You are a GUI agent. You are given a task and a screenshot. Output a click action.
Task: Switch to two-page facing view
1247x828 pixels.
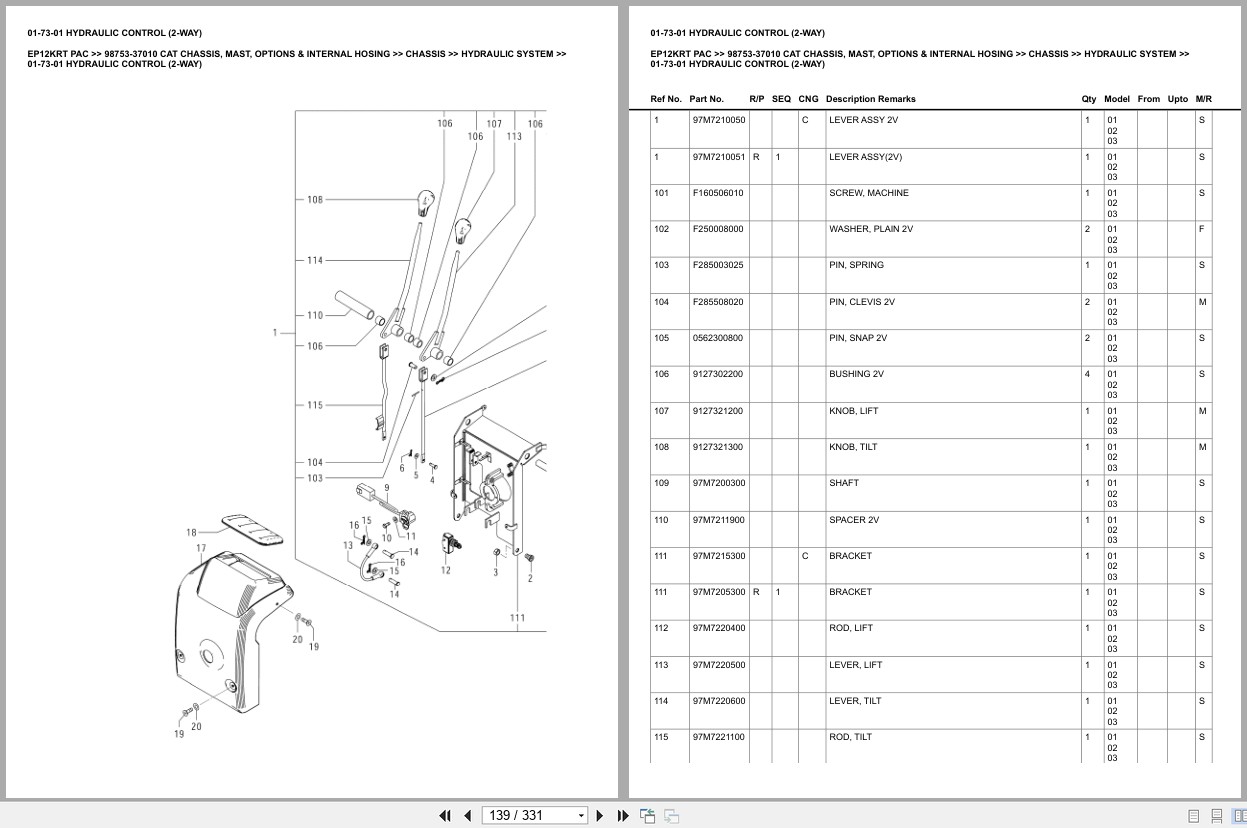tap(1238, 816)
